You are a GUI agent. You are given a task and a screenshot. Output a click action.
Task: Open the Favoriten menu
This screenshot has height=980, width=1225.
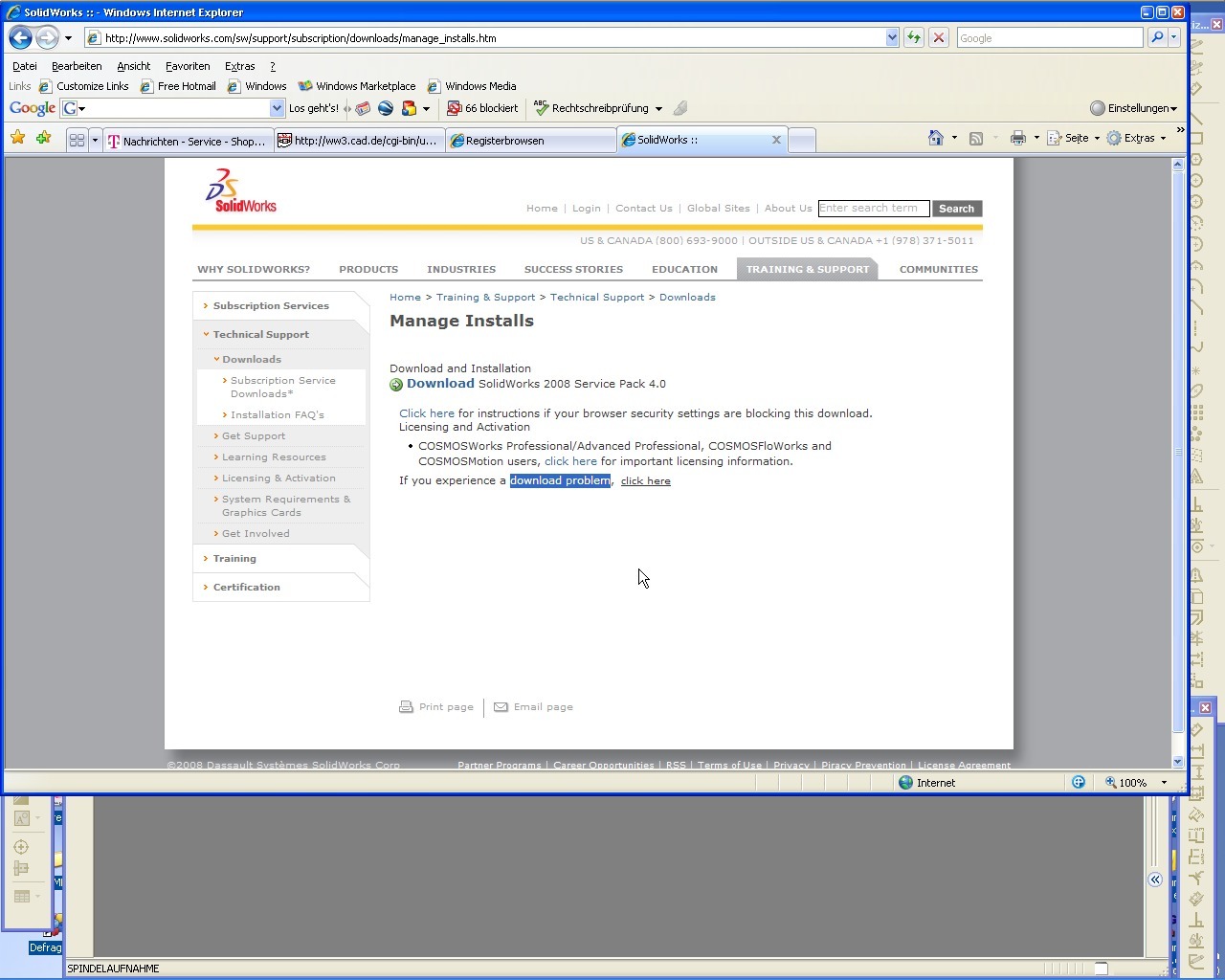[188, 66]
